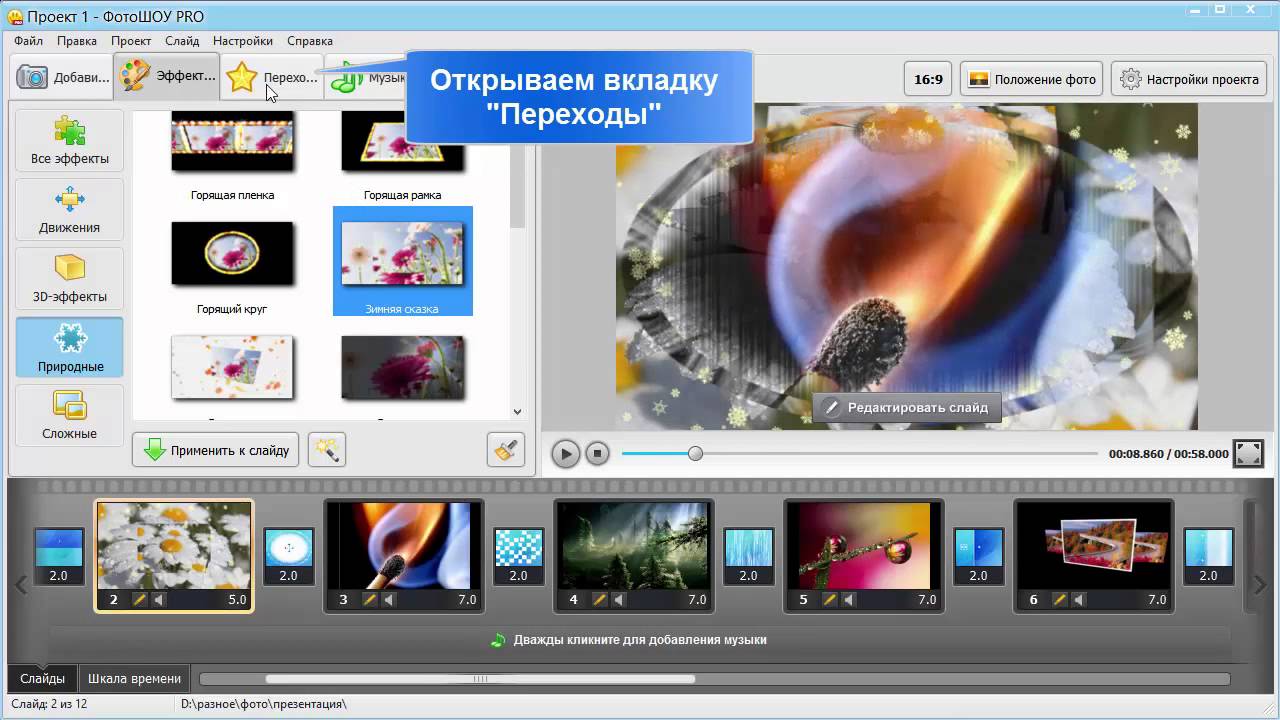This screenshot has height=720, width=1280.
Task: Click Редактировать слайд on the preview
Action: 906,407
